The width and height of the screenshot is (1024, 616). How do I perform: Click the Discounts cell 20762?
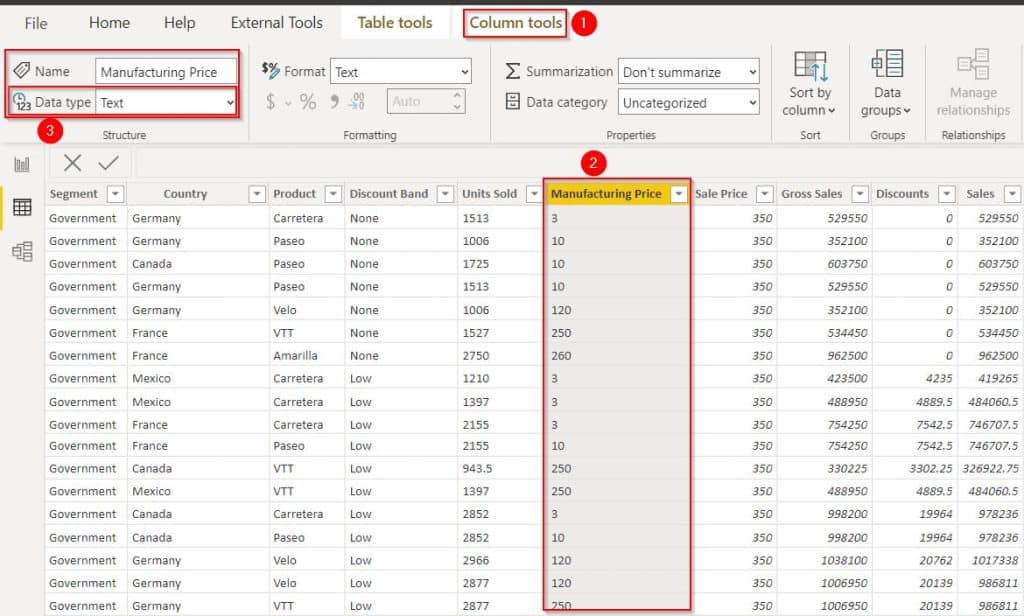[x=936, y=560]
